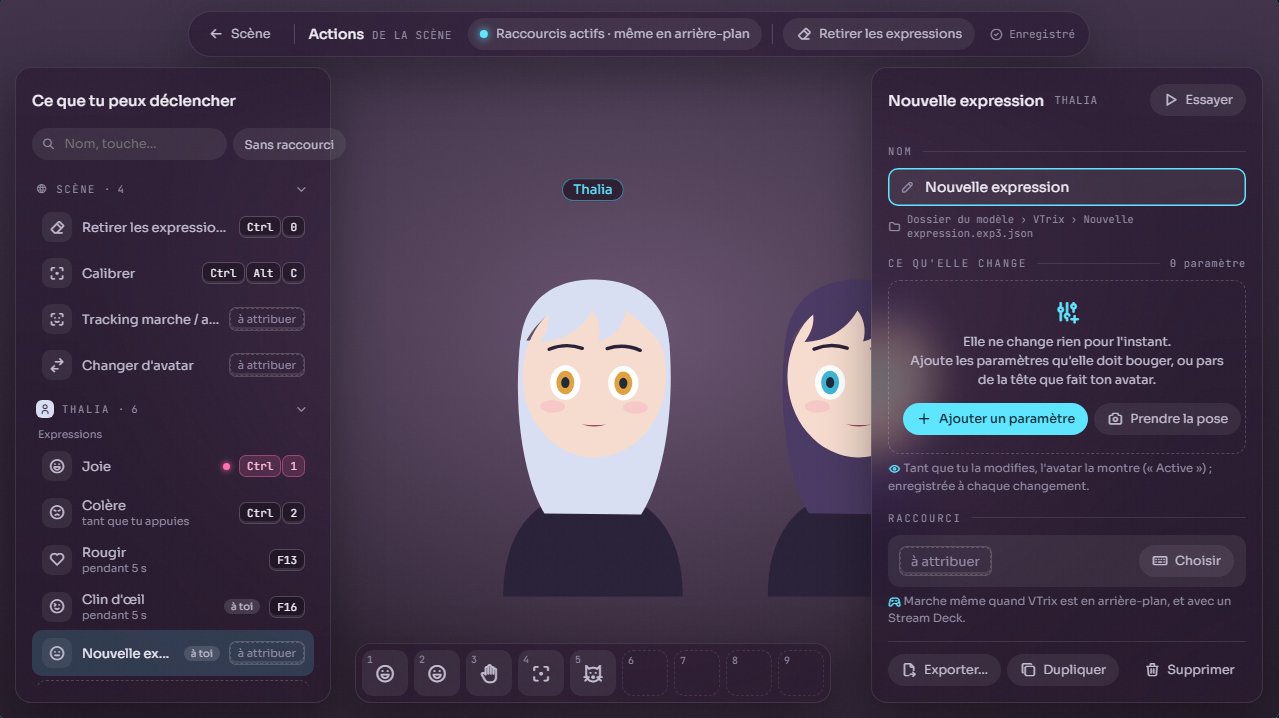The width and height of the screenshot is (1279, 718).
Task: Click the F13 shortcut badge of Rougir
Action: [287, 560]
